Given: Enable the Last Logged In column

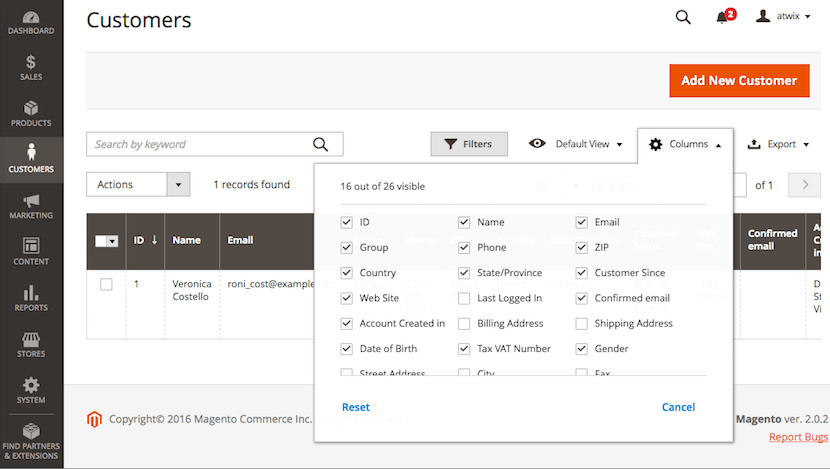Looking at the screenshot, I should (x=464, y=298).
